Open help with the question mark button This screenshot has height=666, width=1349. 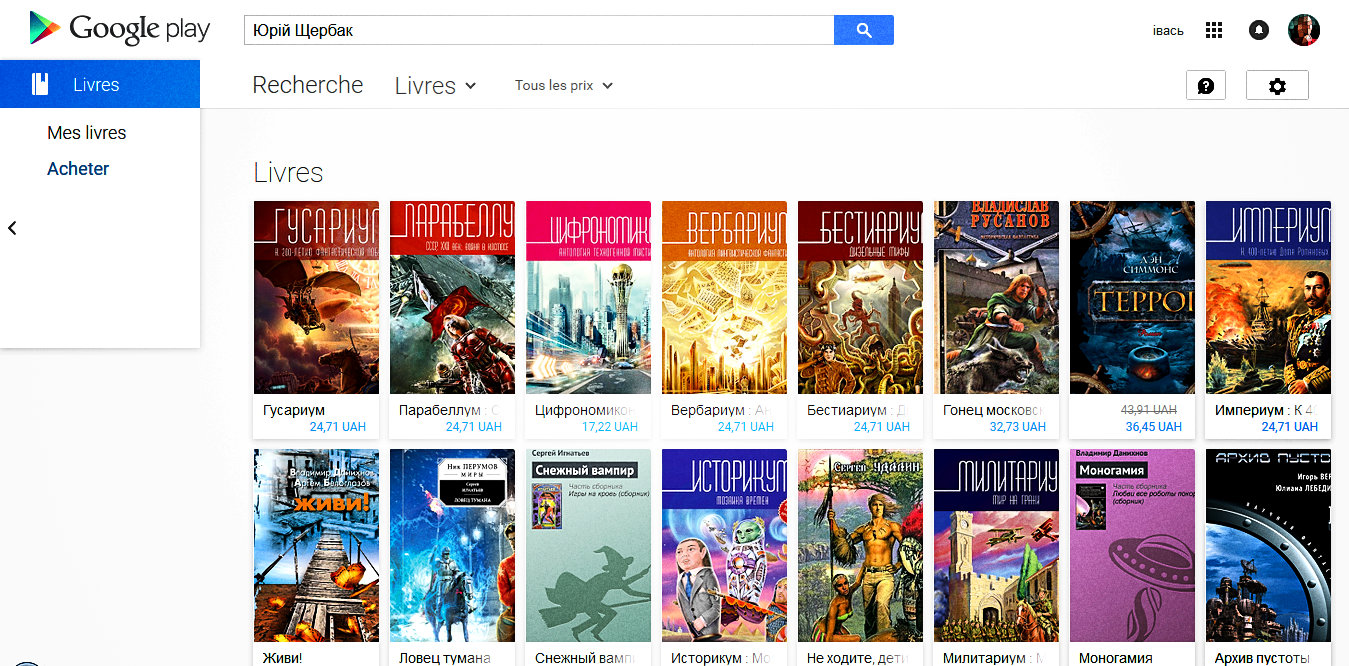pyautogui.click(x=1206, y=85)
